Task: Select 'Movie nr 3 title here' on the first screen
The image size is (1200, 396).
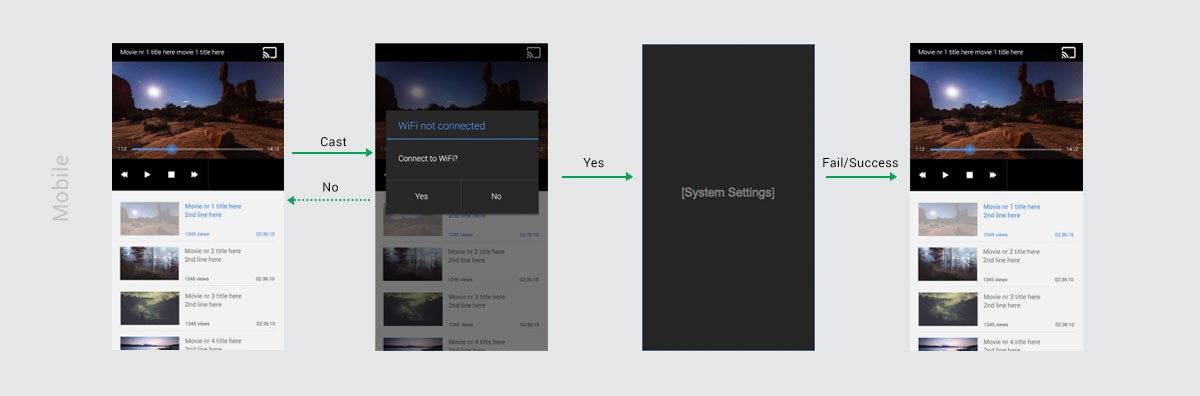Action: click(x=213, y=297)
